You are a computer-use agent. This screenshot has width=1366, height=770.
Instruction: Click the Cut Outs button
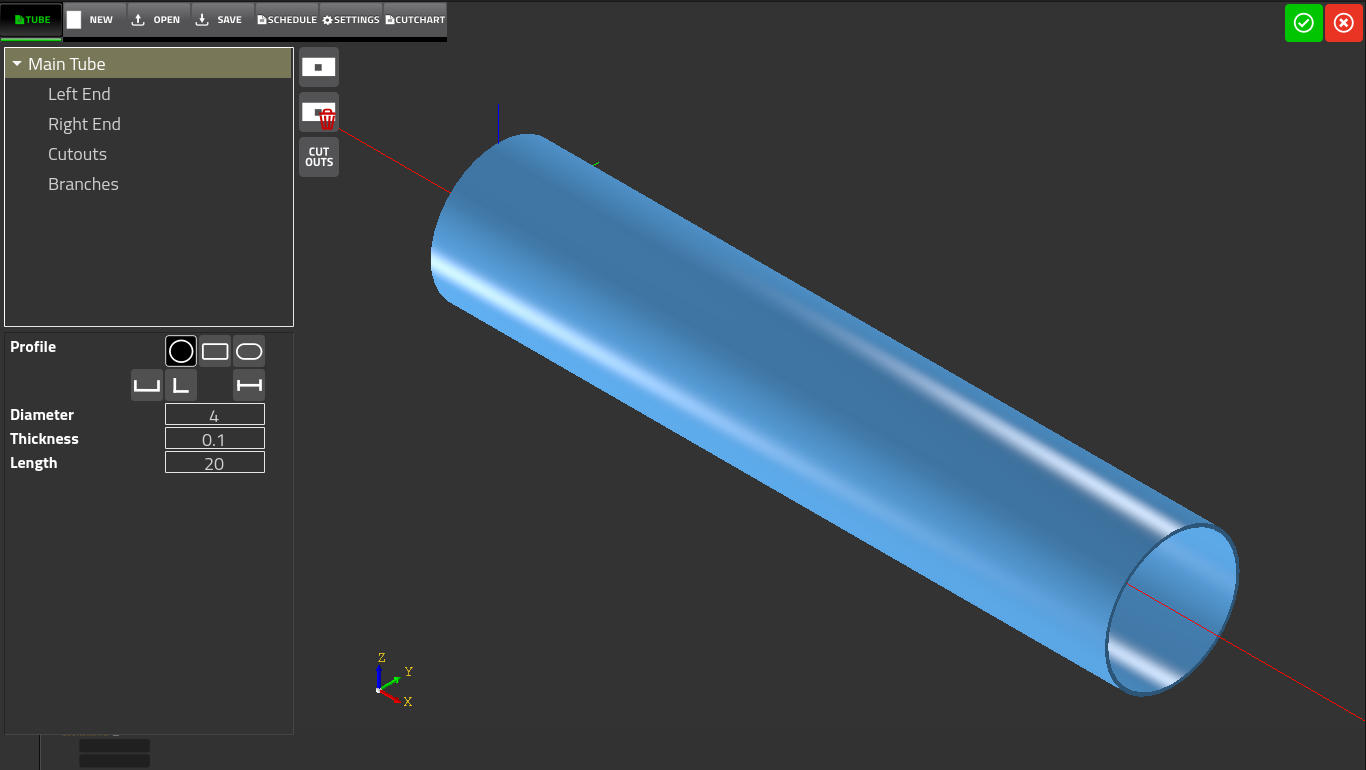click(x=319, y=157)
